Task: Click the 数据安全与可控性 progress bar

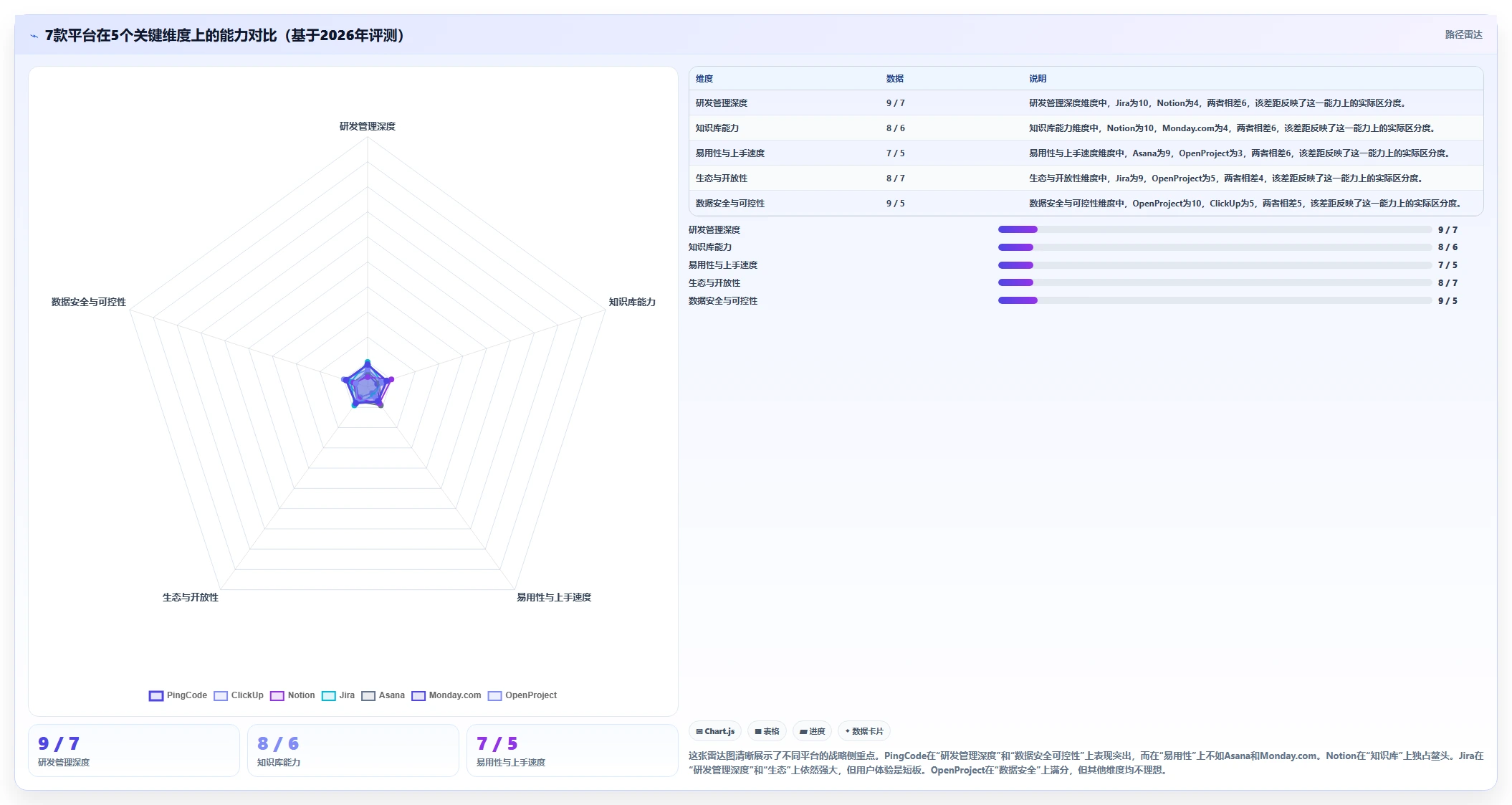Action: (1215, 300)
